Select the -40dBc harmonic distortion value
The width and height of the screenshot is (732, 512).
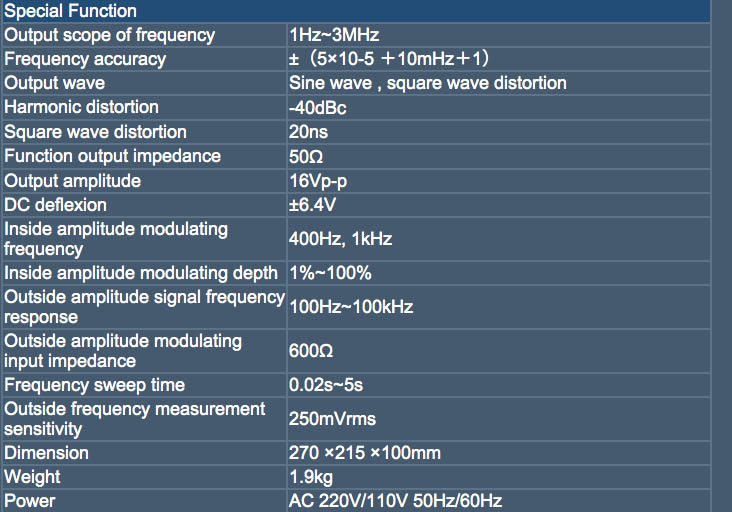coord(317,107)
